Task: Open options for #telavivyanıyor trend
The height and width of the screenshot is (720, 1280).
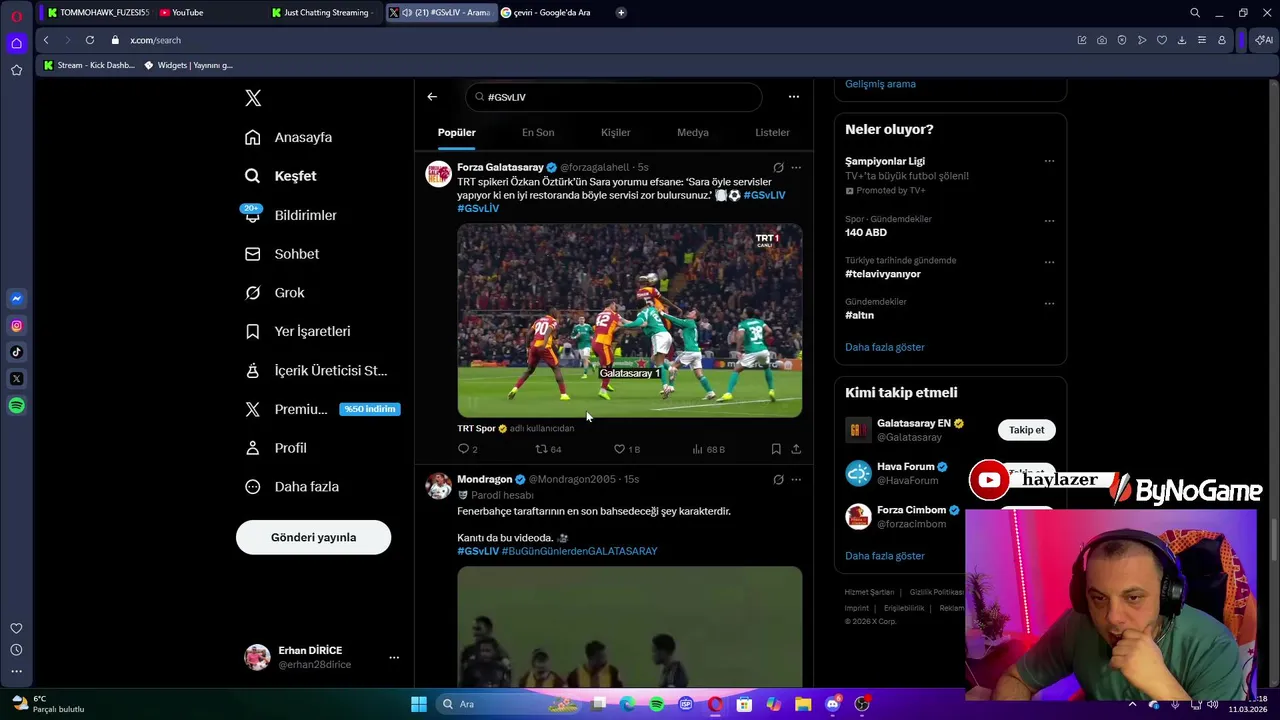Action: [1049, 262]
